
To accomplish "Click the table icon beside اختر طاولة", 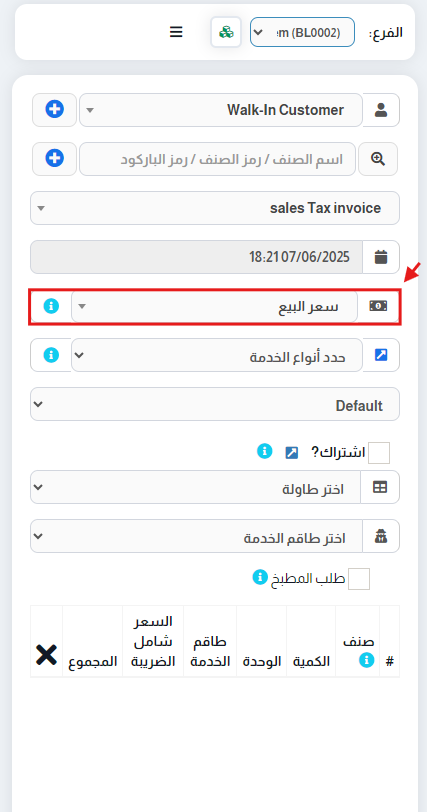I will tap(380, 487).
